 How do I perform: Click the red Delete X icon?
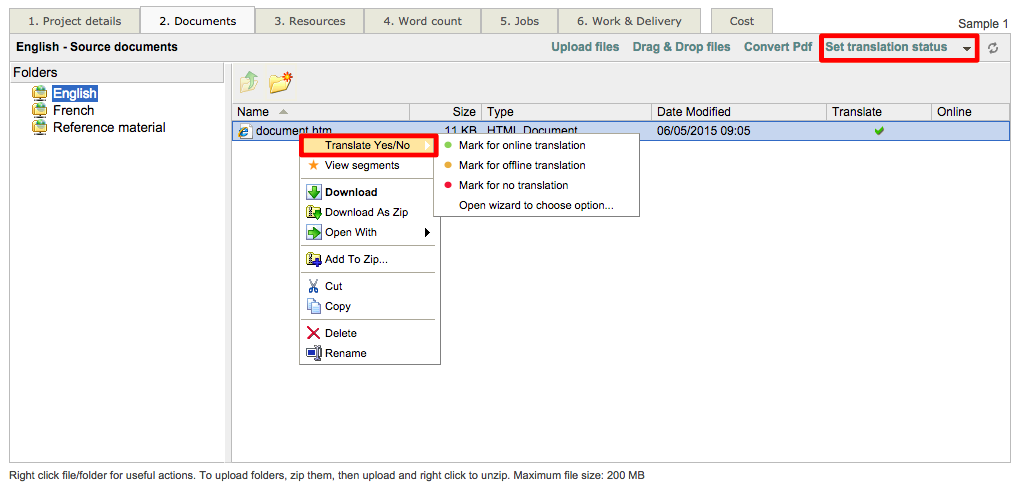[x=314, y=333]
